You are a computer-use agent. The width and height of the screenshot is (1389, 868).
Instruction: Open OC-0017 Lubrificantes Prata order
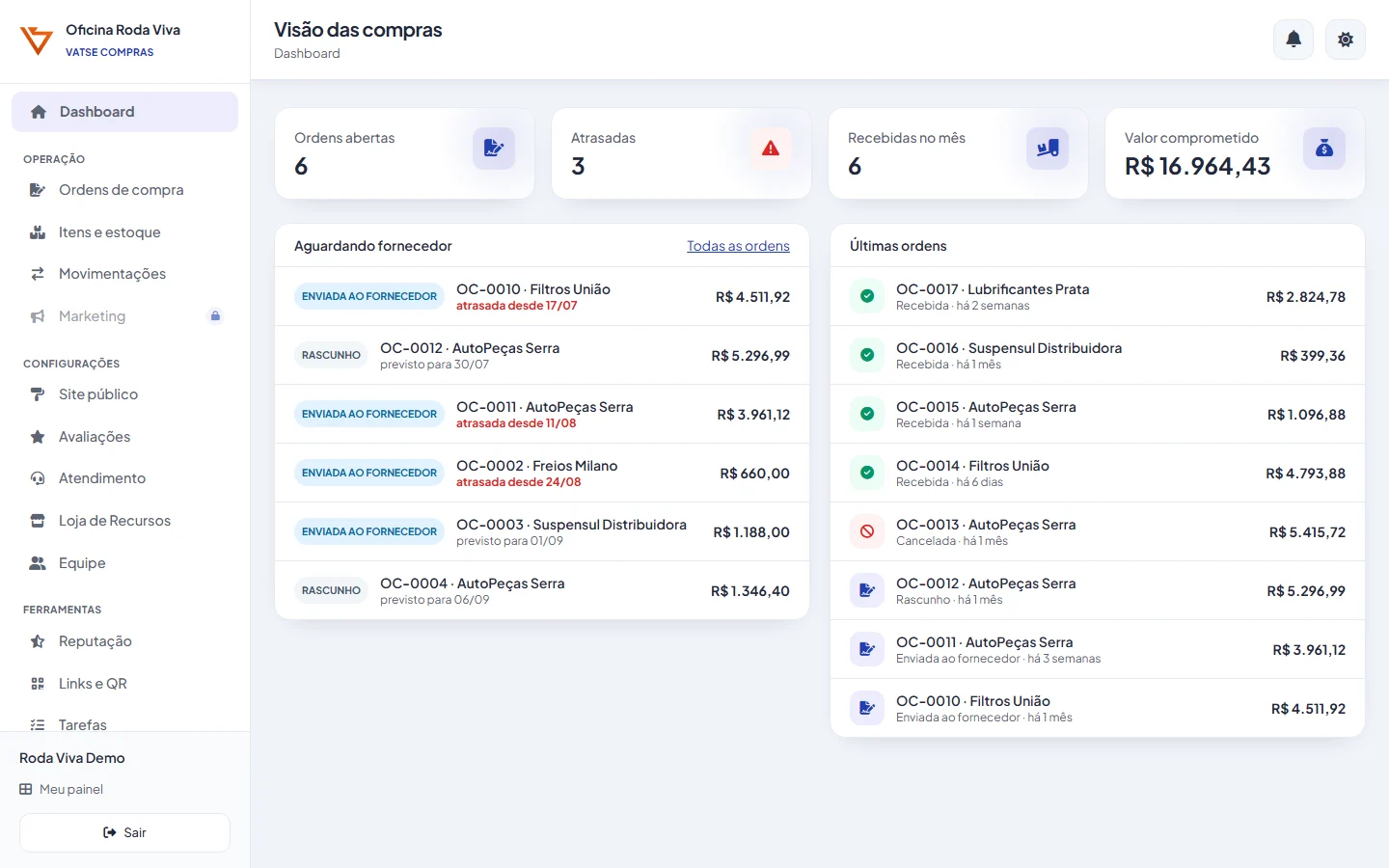point(1098,296)
